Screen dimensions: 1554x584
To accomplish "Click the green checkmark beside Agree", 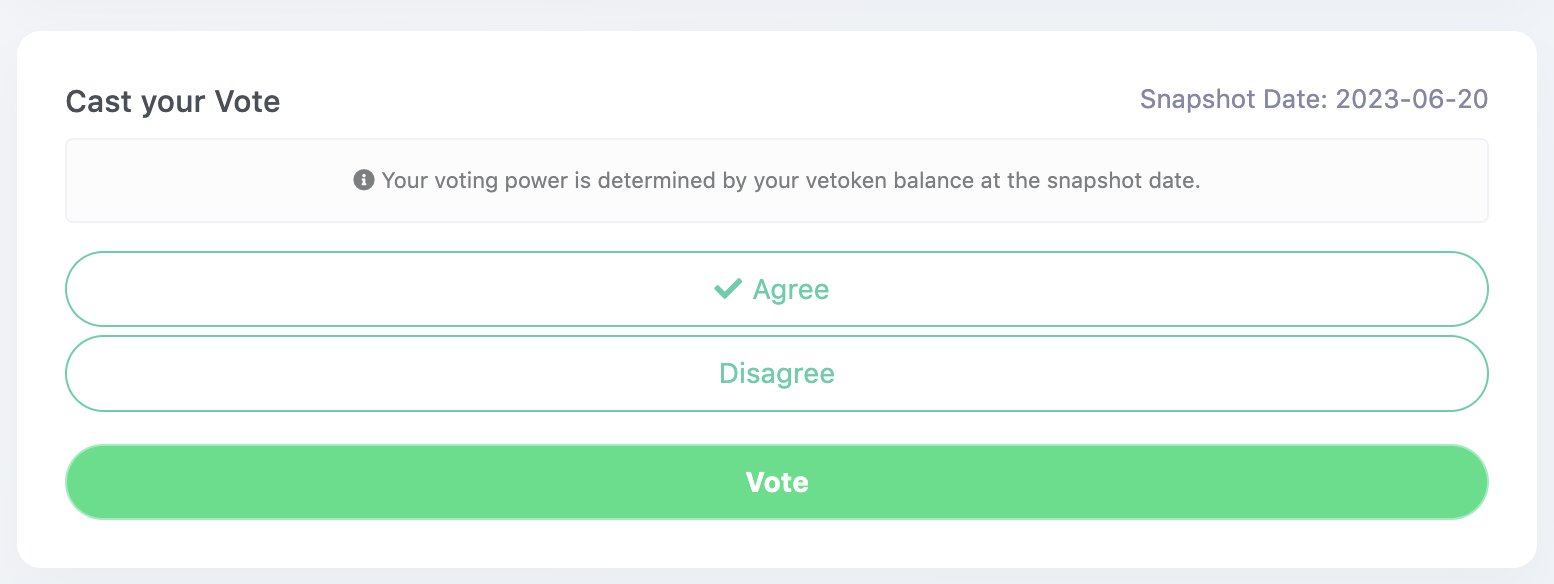I will click(727, 289).
